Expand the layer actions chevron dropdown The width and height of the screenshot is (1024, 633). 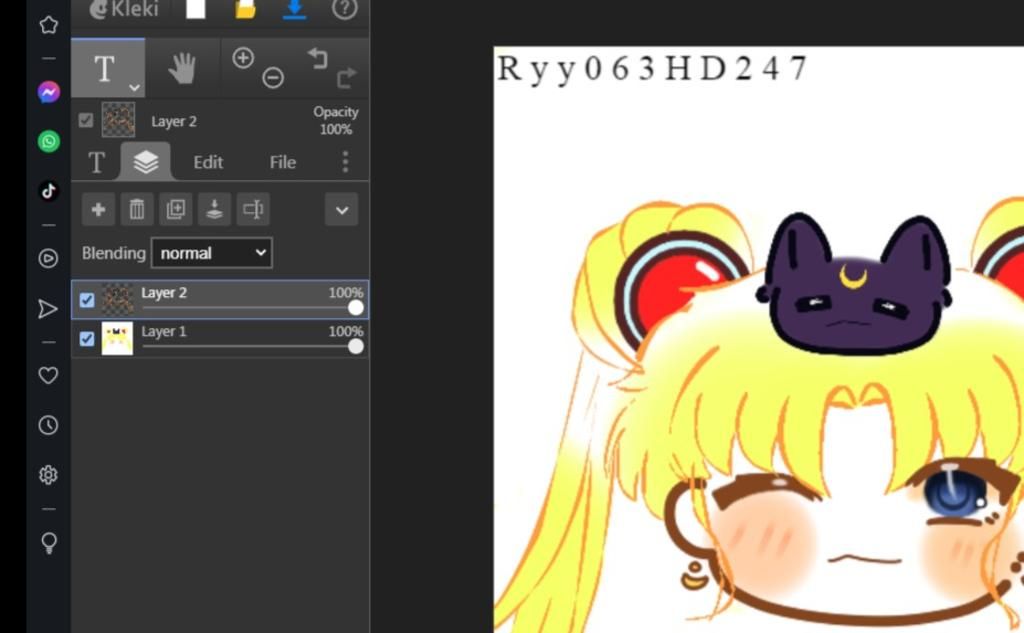click(342, 209)
